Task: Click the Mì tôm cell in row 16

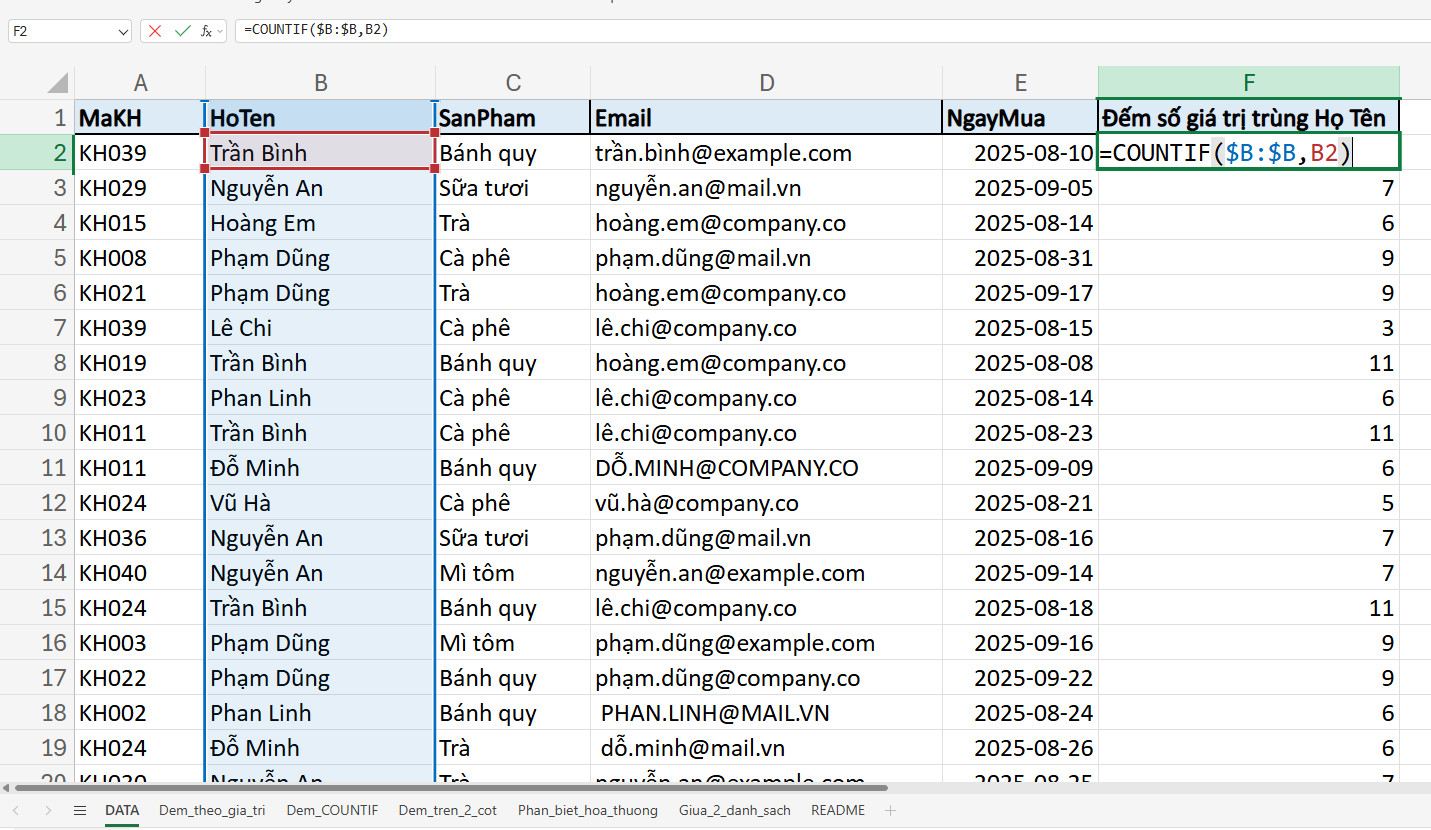Action: [x=513, y=643]
